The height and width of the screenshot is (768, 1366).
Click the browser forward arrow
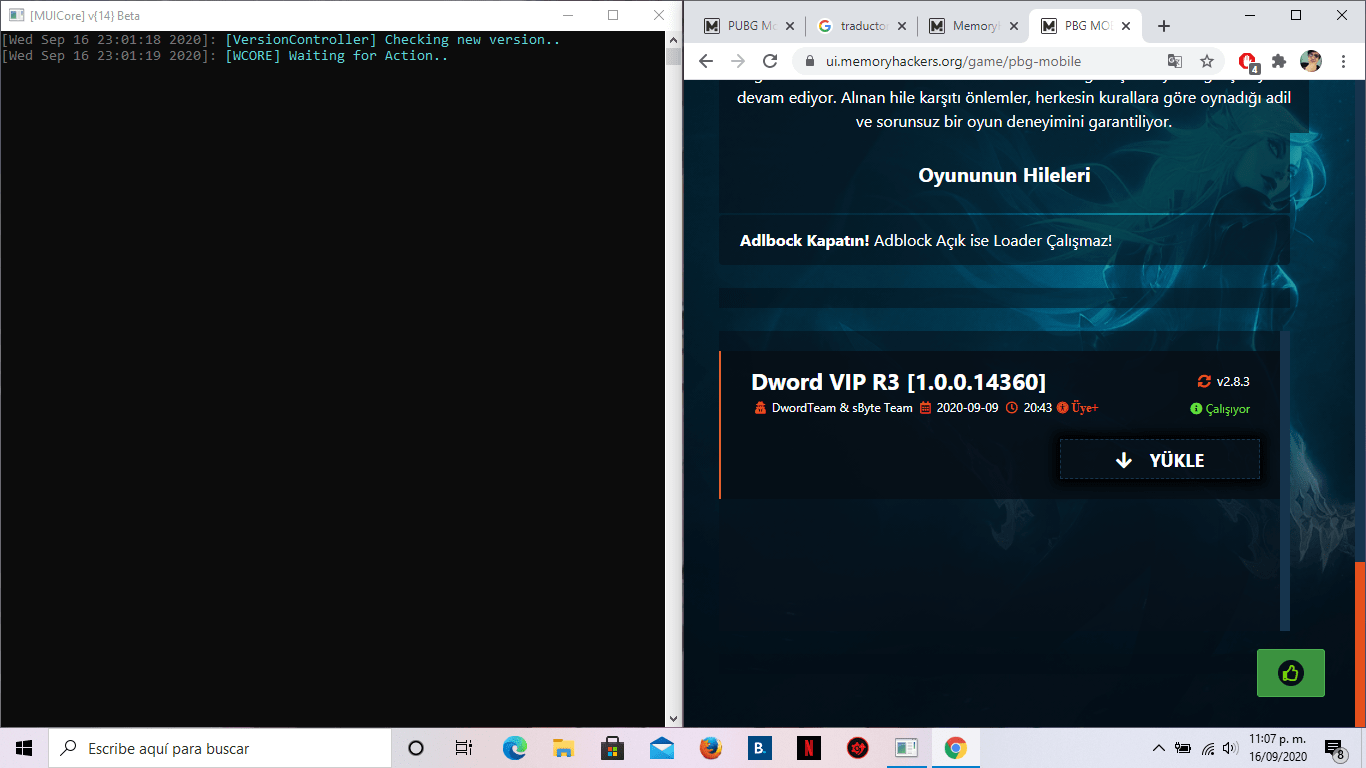pyautogui.click(x=738, y=61)
